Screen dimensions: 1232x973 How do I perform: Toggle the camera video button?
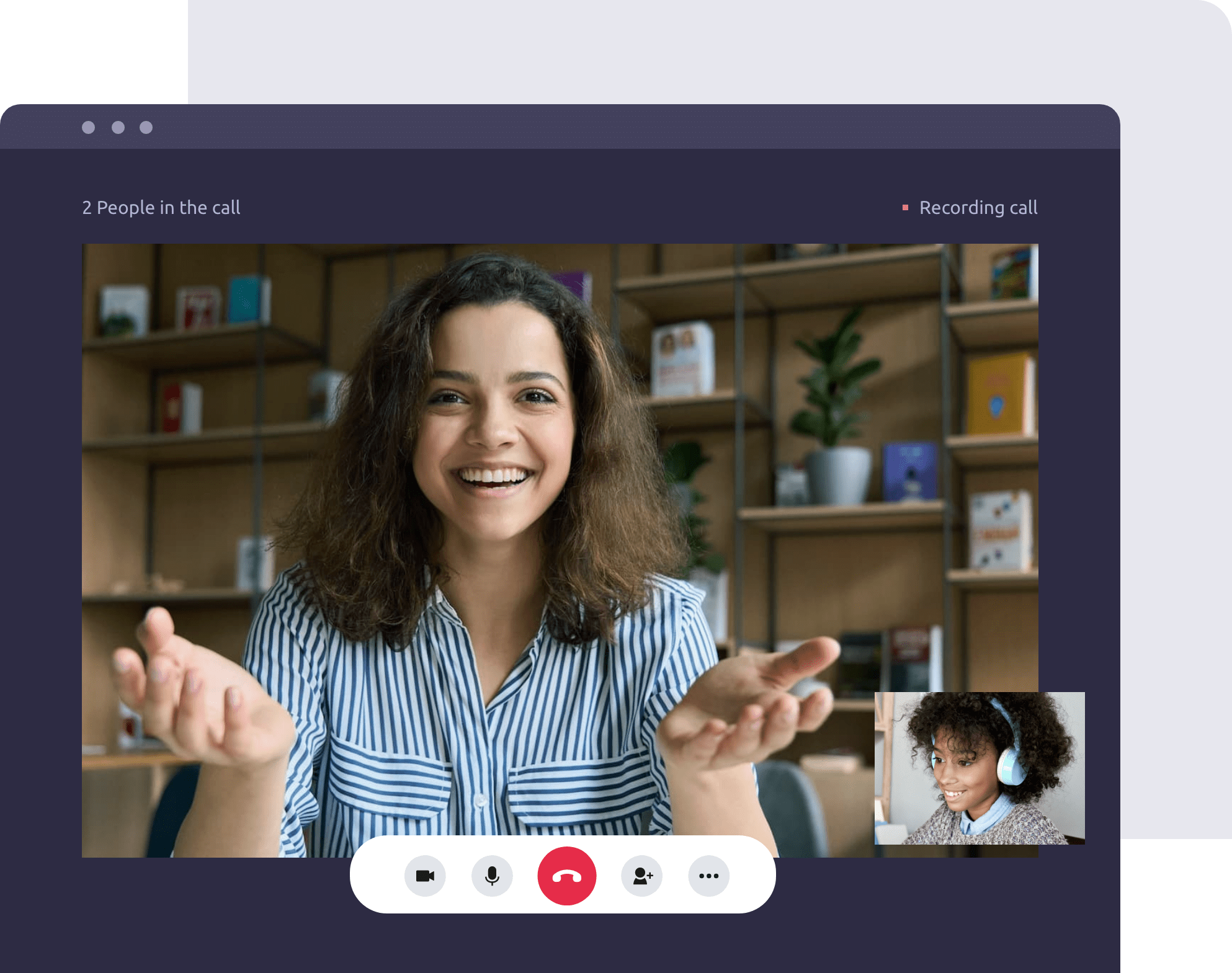(x=425, y=876)
